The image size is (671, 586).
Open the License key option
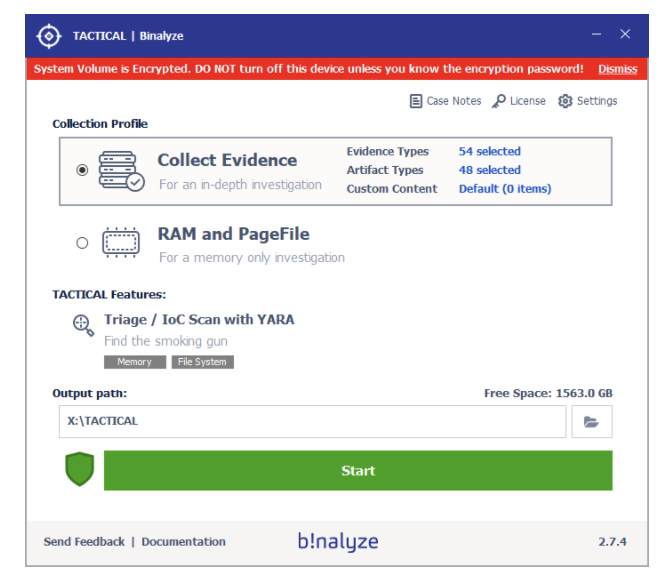(x=518, y=101)
